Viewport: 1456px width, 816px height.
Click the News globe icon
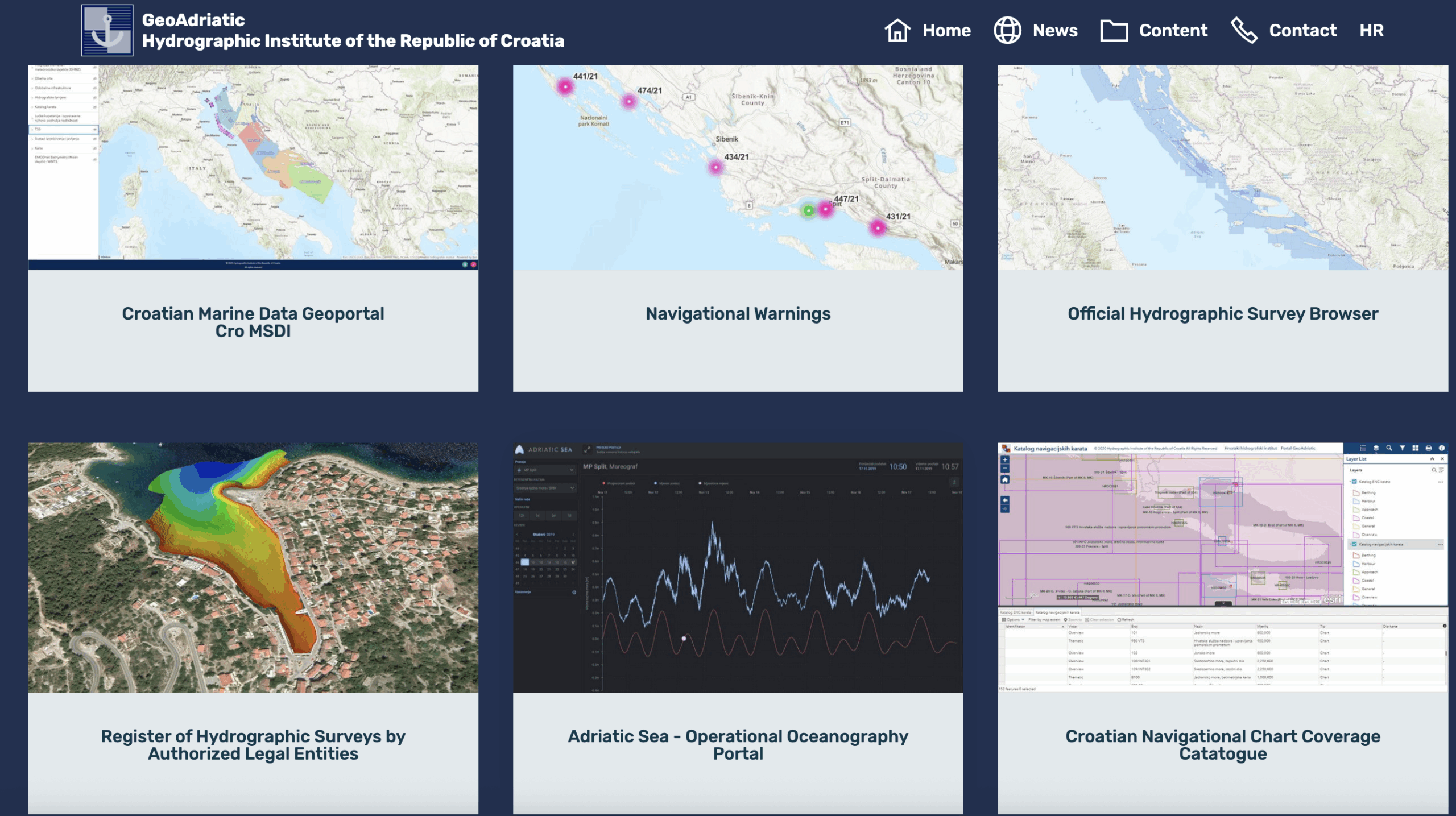pos(1007,30)
